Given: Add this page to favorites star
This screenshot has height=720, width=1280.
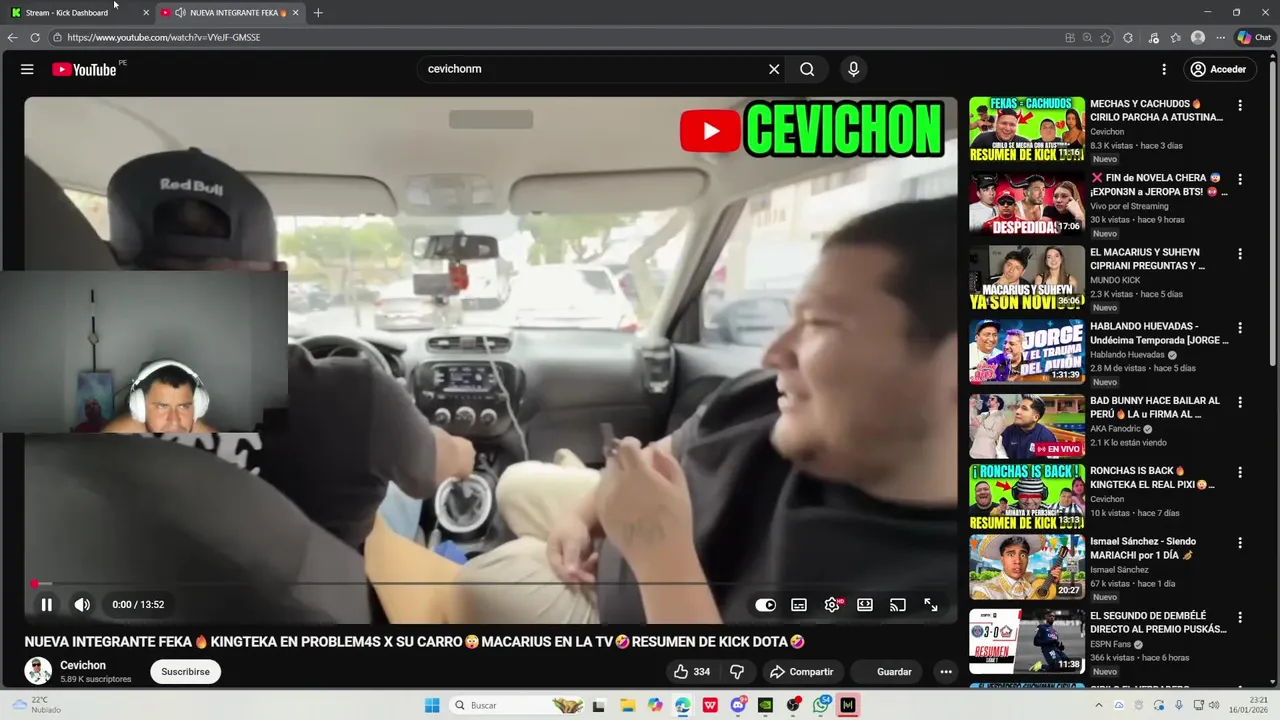Looking at the screenshot, I should pos(1106,37).
